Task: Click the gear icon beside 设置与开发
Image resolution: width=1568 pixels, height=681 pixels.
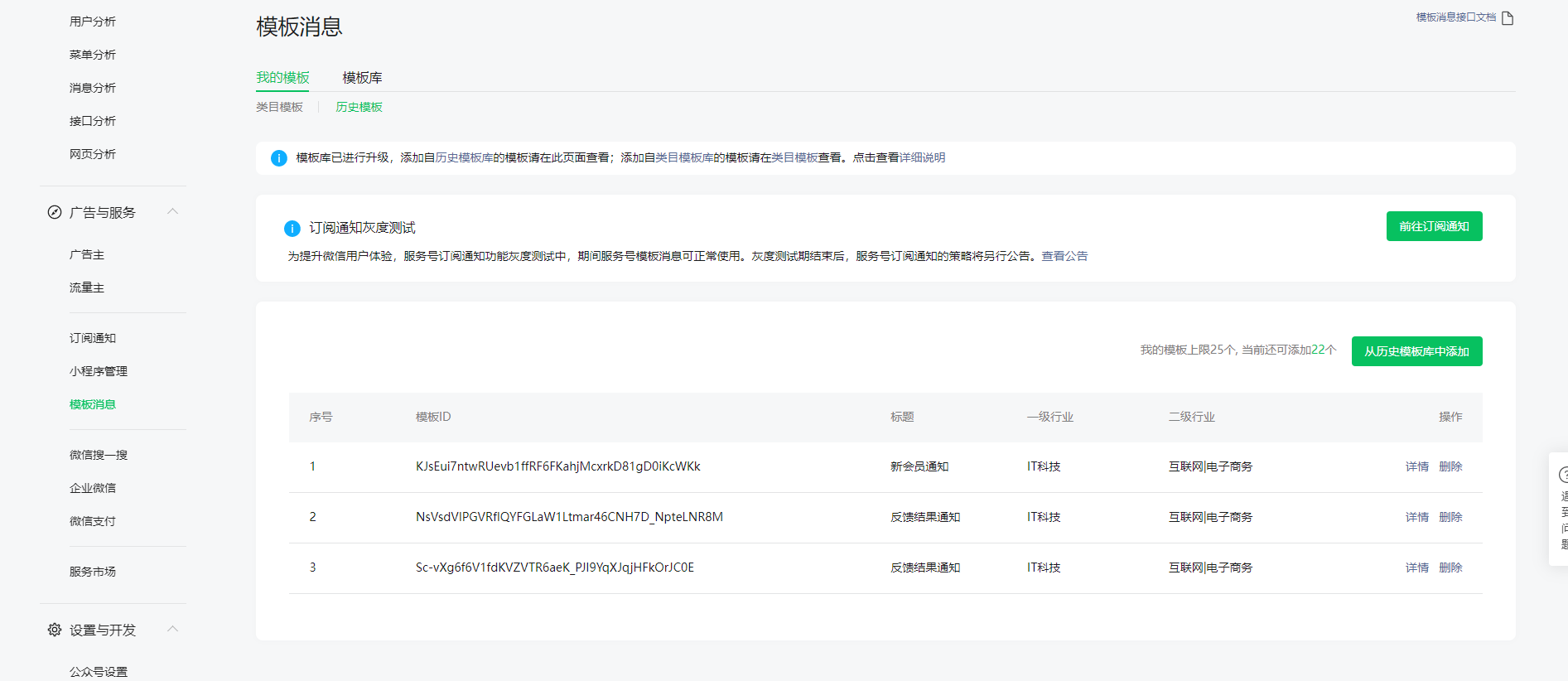Action: (x=55, y=630)
